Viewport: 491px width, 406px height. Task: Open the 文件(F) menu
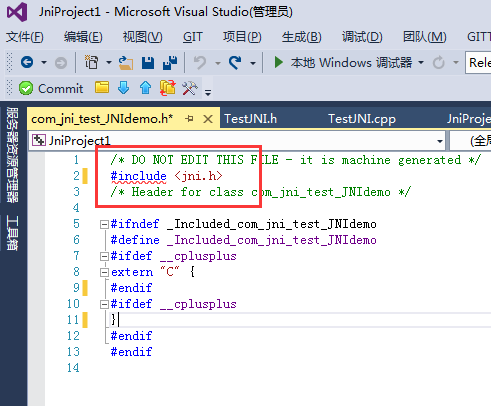[x=25, y=37]
